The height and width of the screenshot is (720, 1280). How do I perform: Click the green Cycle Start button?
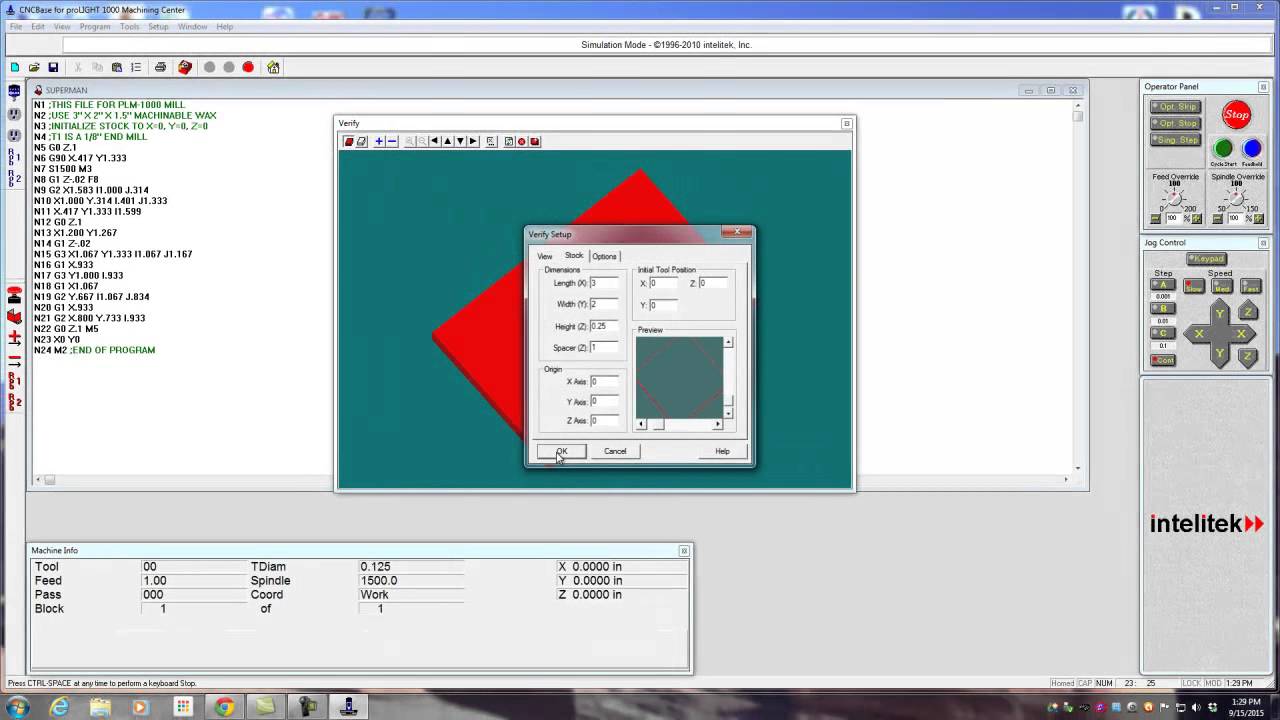tap(1223, 149)
